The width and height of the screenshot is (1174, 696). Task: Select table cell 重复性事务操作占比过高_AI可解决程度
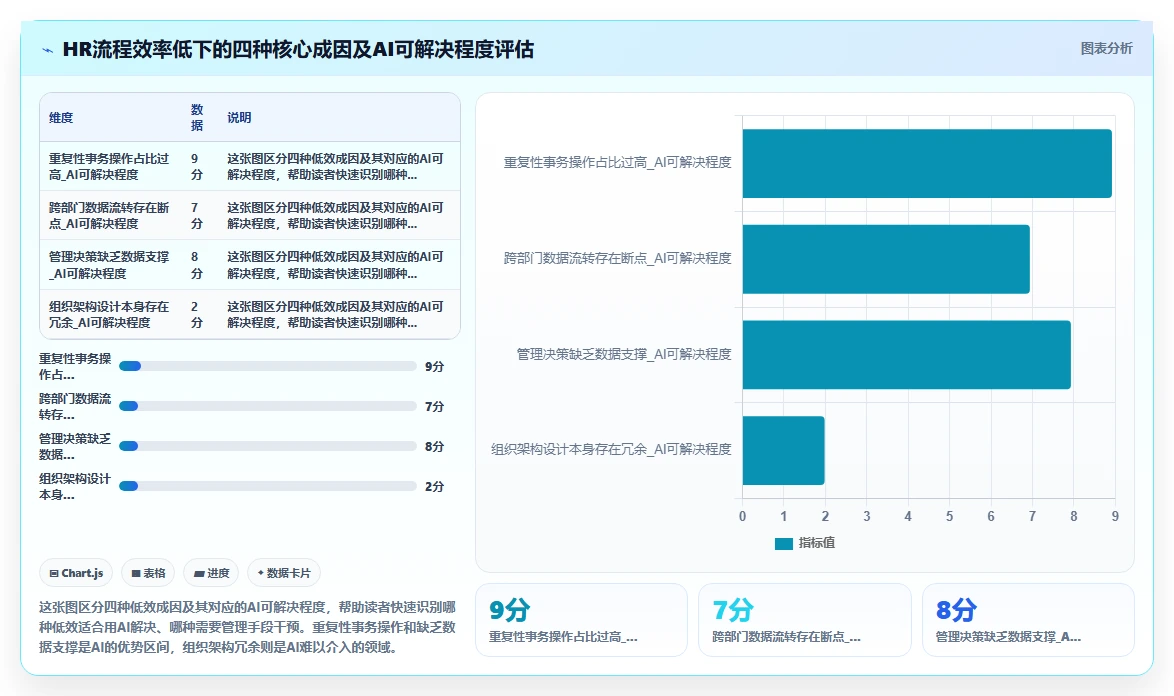pyautogui.click(x=110, y=167)
